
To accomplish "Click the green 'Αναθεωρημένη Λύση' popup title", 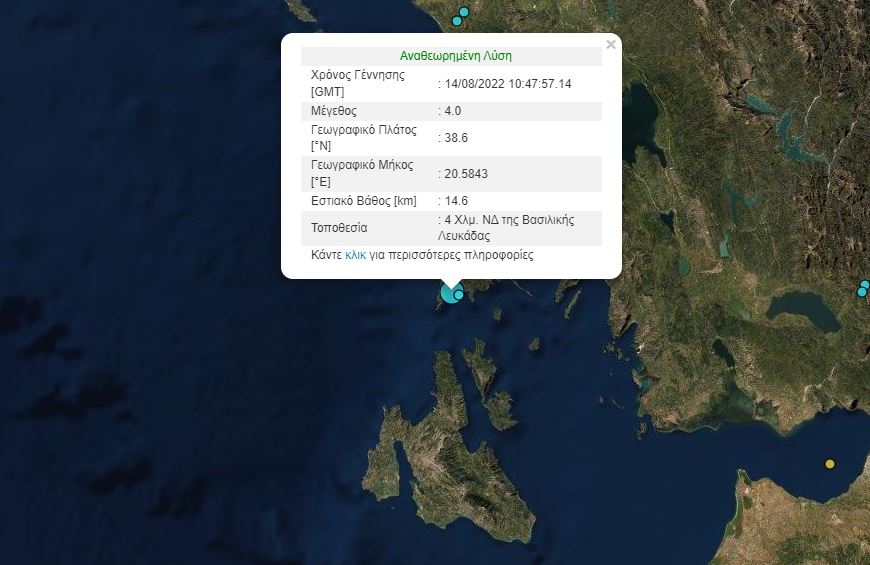I will [x=455, y=56].
